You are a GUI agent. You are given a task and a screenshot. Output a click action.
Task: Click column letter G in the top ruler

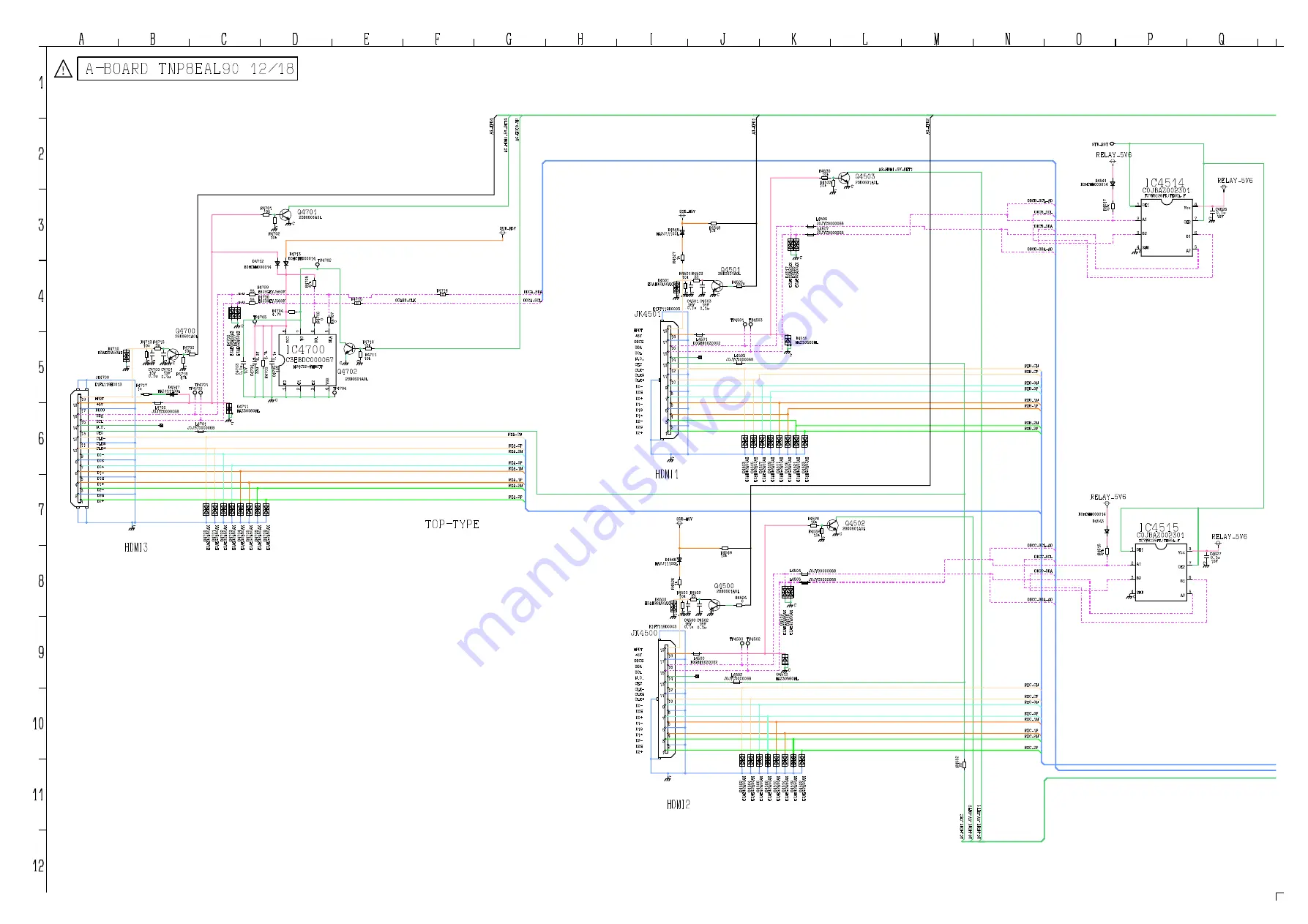(x=509, y=40)
